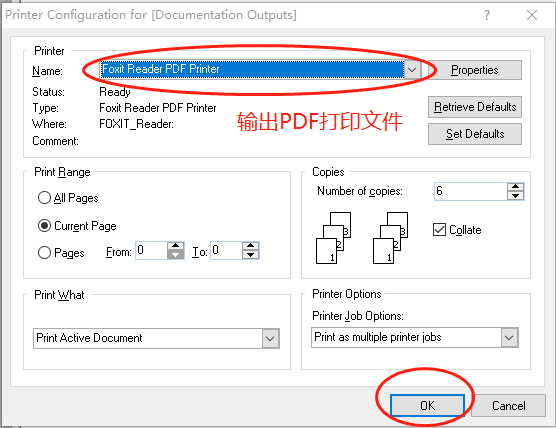Screen dimensions: 556x428
Task: Click the Number of copies field
Action: pos(471,191)
